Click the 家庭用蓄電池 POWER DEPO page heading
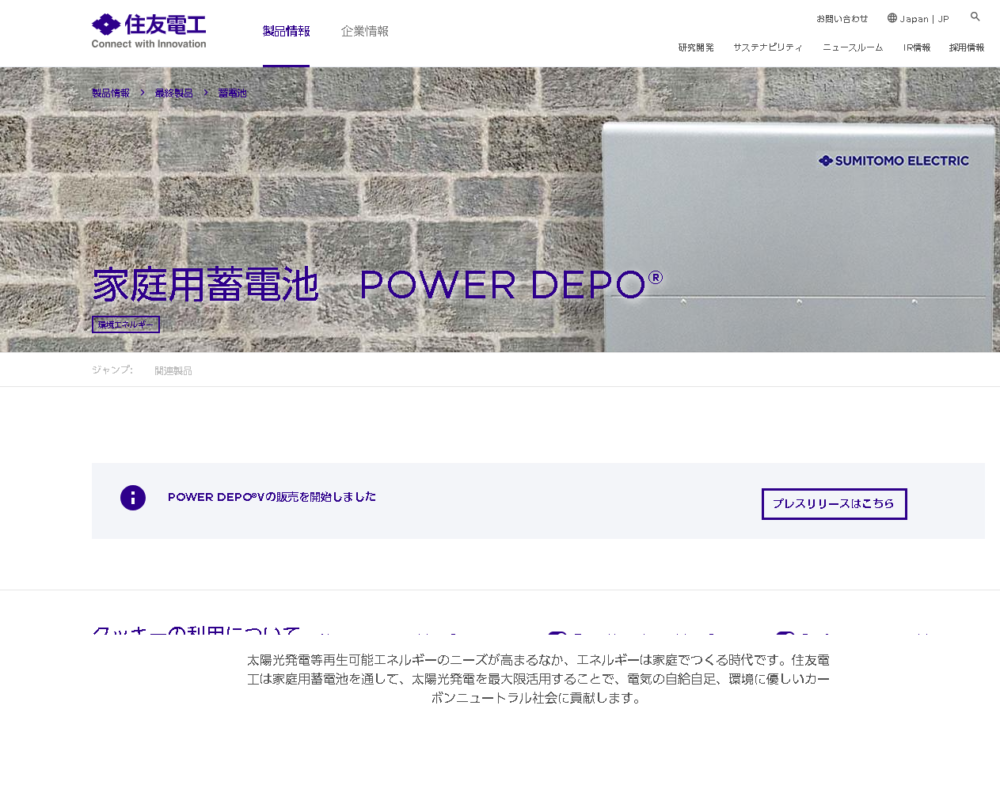This screenshot has height=789, width=1000. click(x=378, y=284)
